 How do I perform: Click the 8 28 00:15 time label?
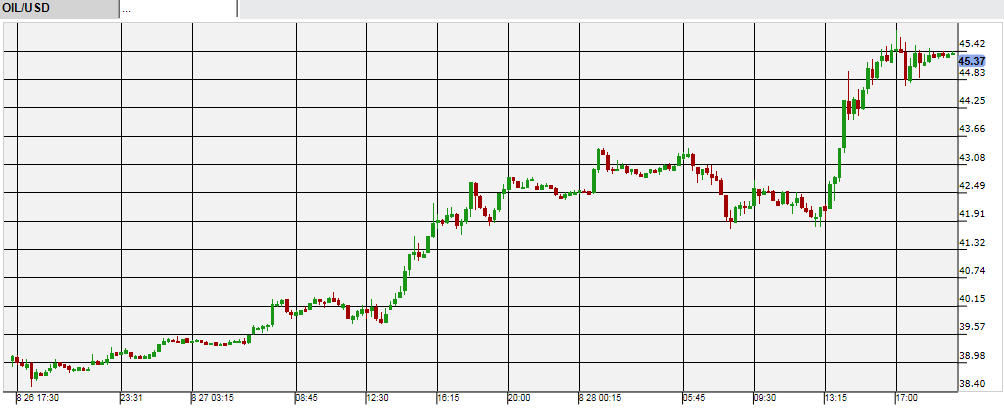[600, 398]
